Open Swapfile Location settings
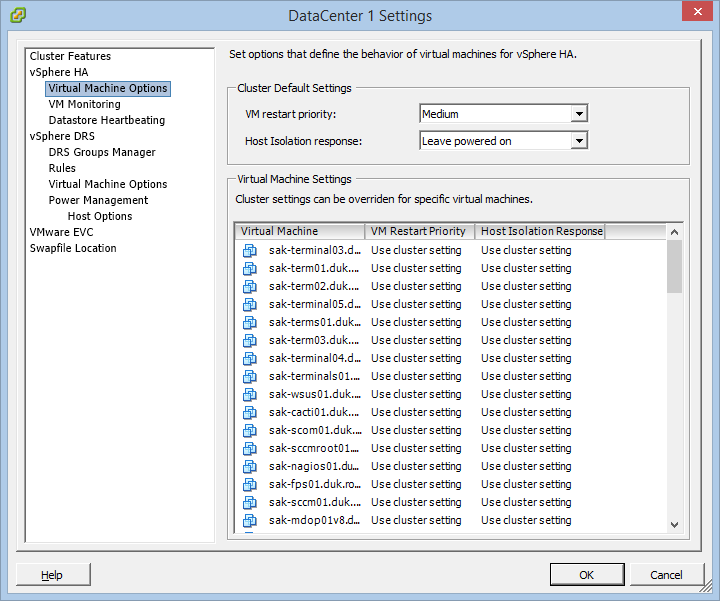Viewport: 720px width, 601px height. click(x=73, y=248)
